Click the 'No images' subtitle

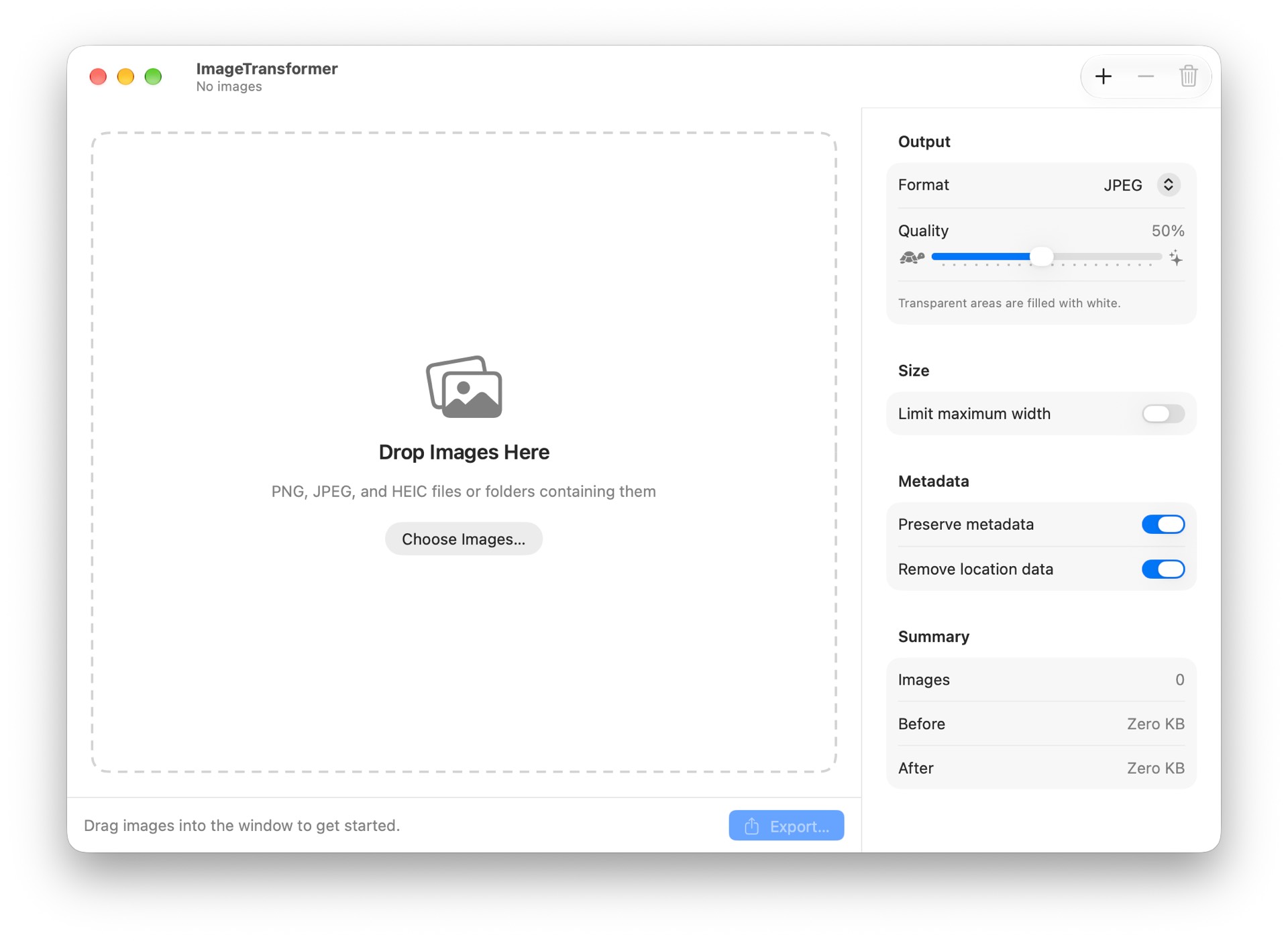click(229, 87)
